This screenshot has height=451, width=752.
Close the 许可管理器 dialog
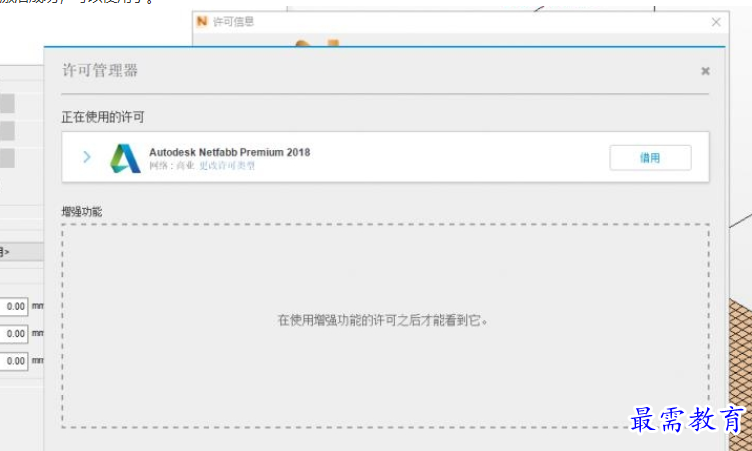point(705,71)
